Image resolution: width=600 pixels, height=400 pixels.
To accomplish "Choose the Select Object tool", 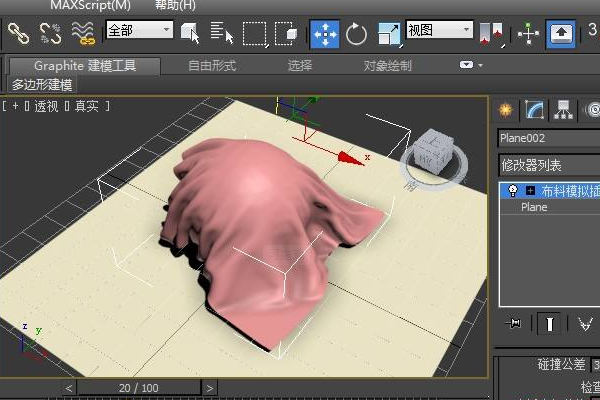I will pyautogui.click(x=190, y=34).
